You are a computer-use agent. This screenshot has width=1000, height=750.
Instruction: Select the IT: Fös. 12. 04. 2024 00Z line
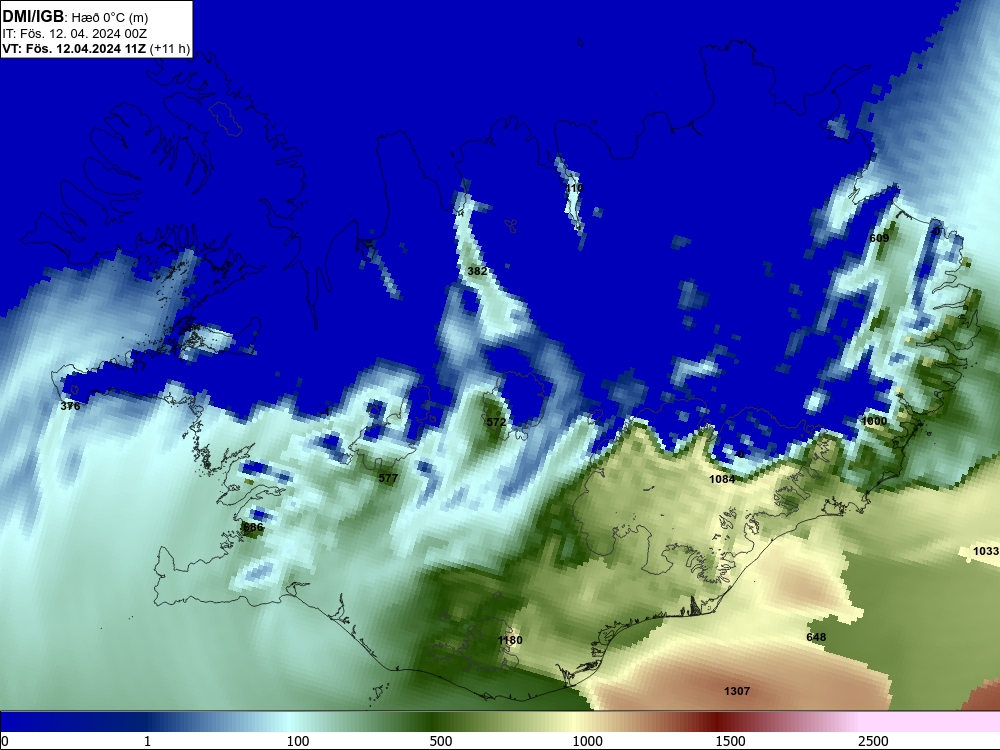click(75, 33)
